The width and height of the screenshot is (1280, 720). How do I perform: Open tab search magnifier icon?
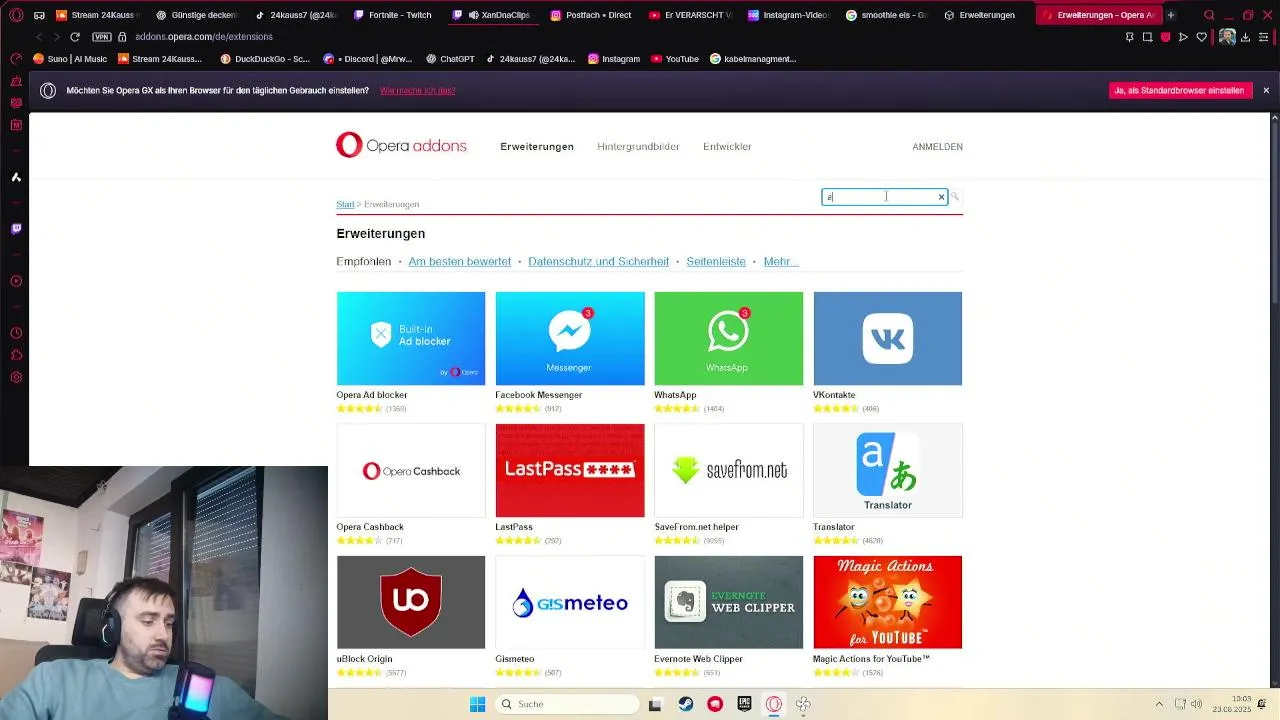point(1209,15)
